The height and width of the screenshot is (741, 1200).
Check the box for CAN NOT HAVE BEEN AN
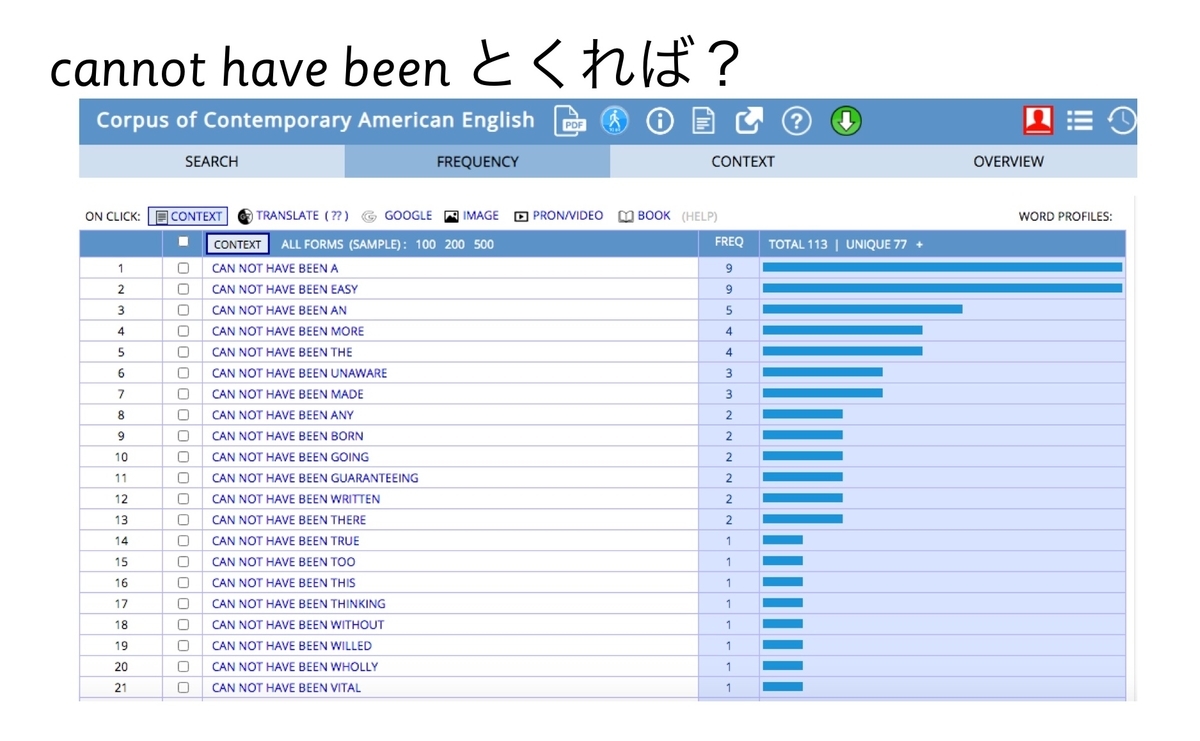[x=183, y=310]
